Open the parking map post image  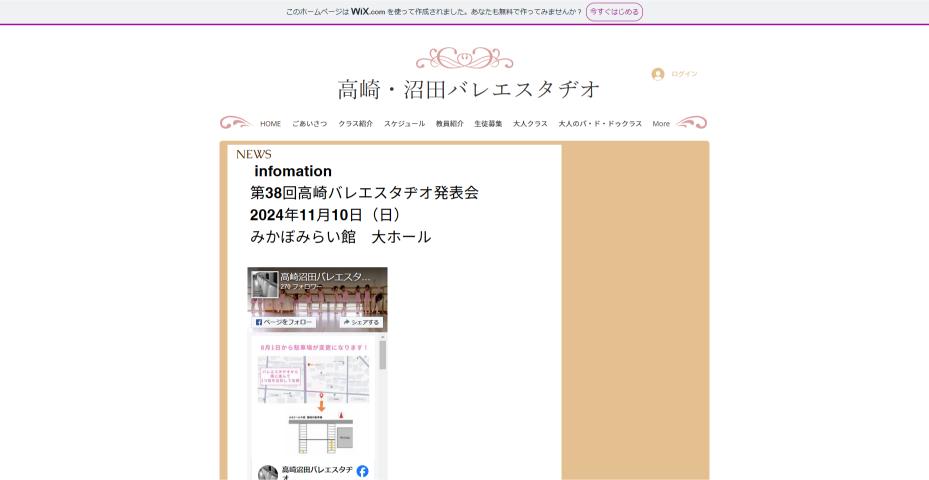[x=313, y=398]
